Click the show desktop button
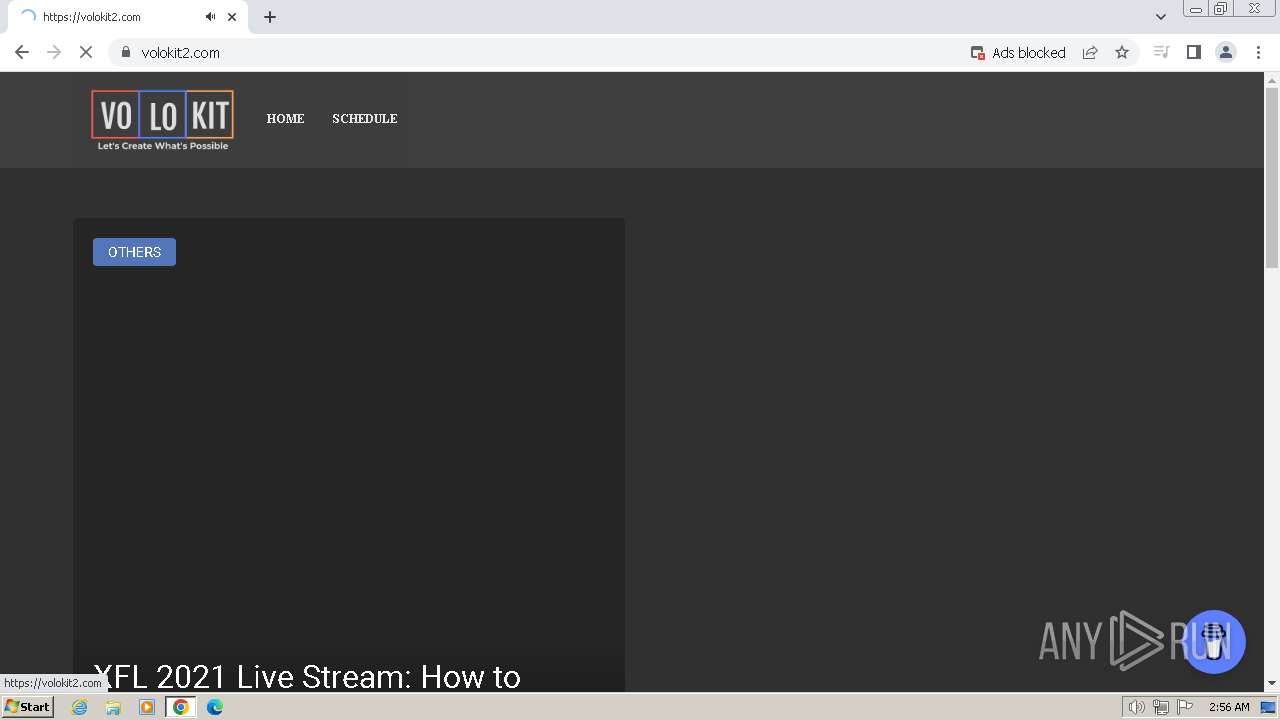Screen dimensions: 1280x720 click(1269, 707)
